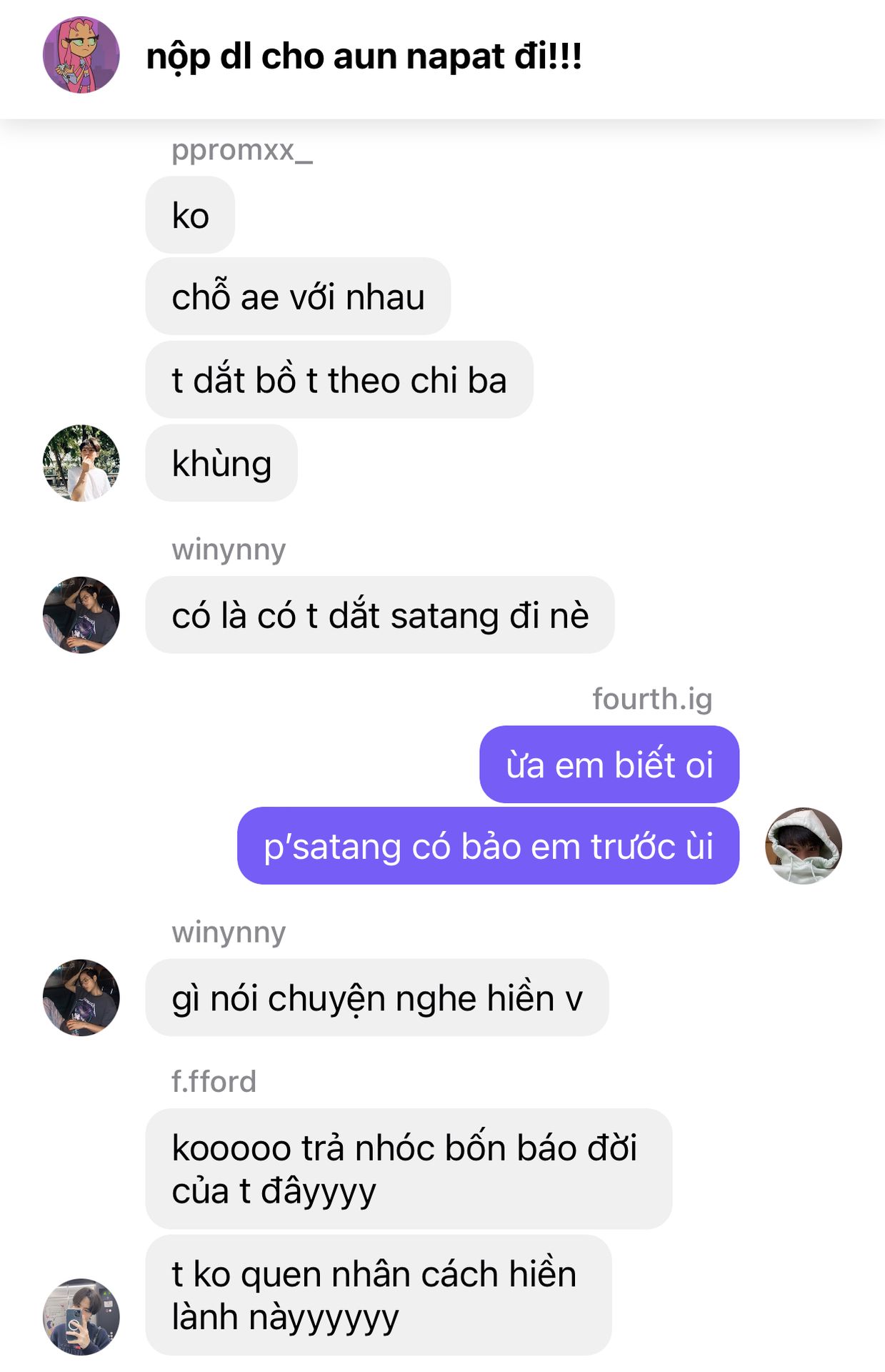Select message 'chỗ ae với nhau'
The height and width of the screenshot is (1372, 885).
click(x=298, y=297)
